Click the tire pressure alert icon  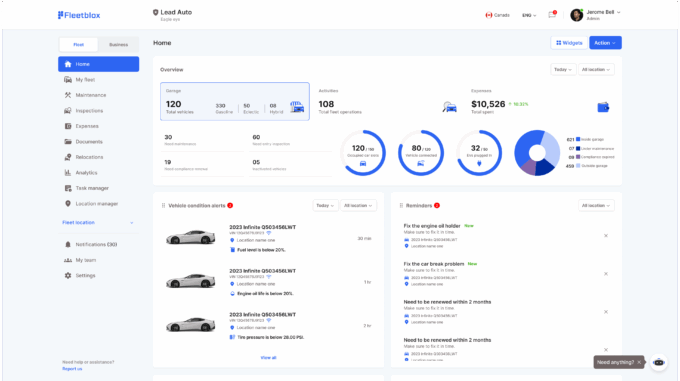coord(232,337)
